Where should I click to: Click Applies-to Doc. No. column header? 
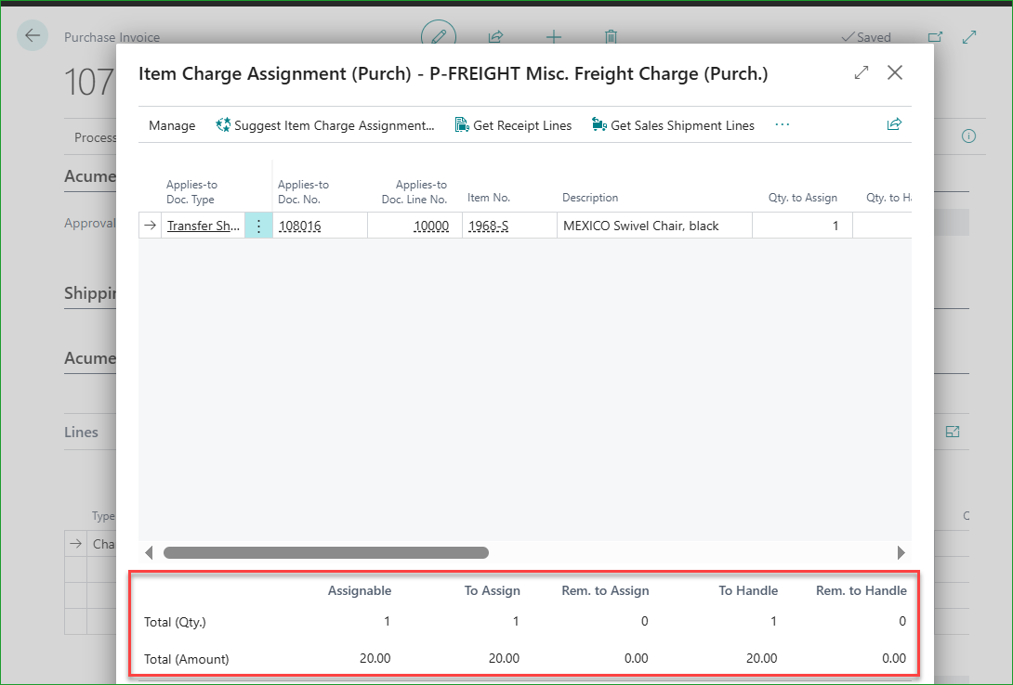tap(303, 192)
